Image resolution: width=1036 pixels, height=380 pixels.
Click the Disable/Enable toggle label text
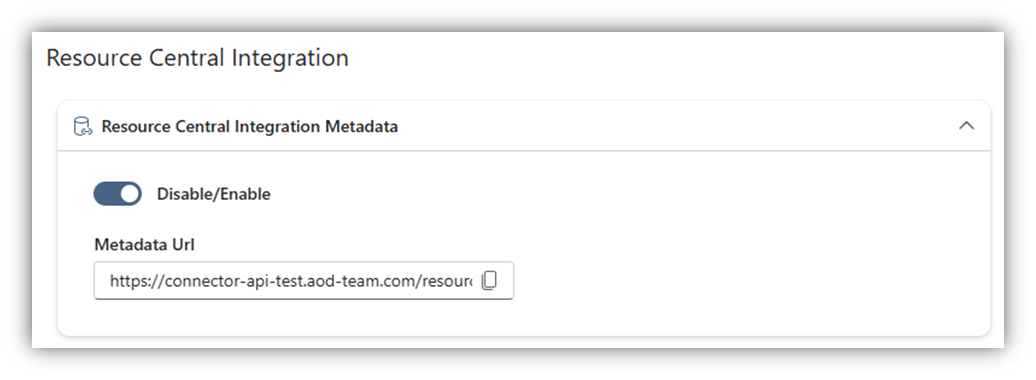[213, 194]
